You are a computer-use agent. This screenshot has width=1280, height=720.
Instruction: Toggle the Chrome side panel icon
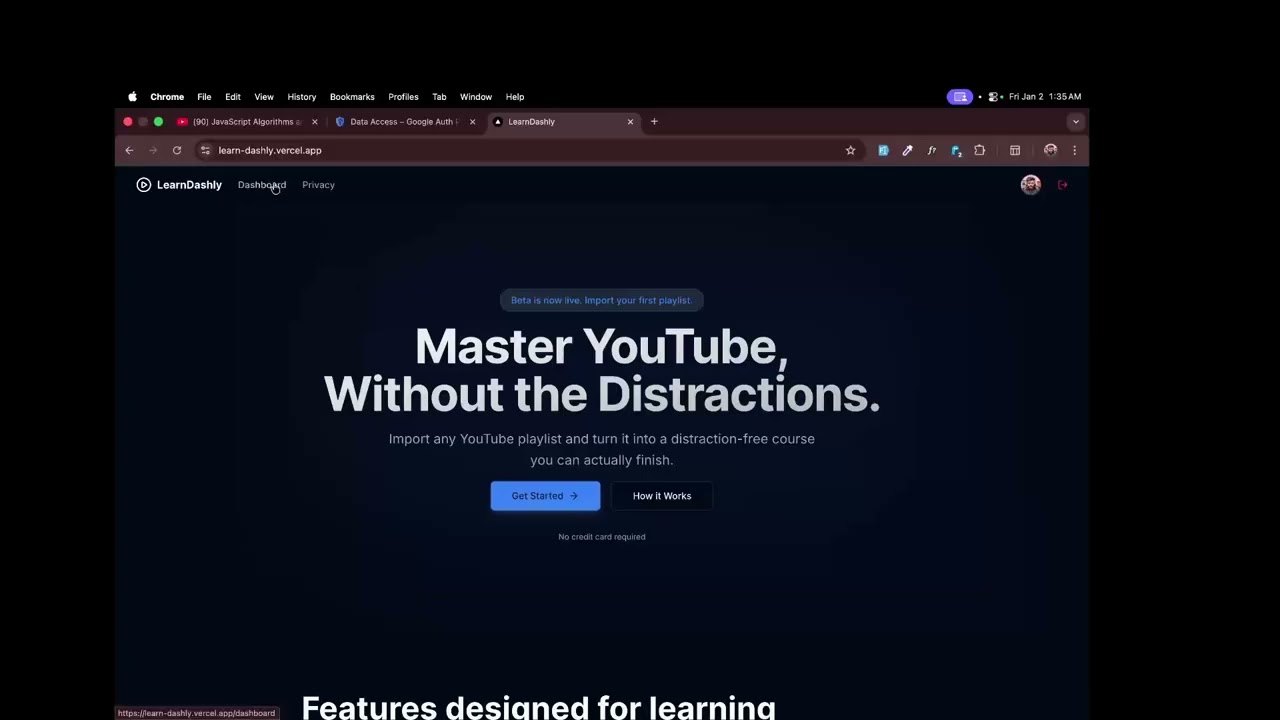pos(1015,150)
